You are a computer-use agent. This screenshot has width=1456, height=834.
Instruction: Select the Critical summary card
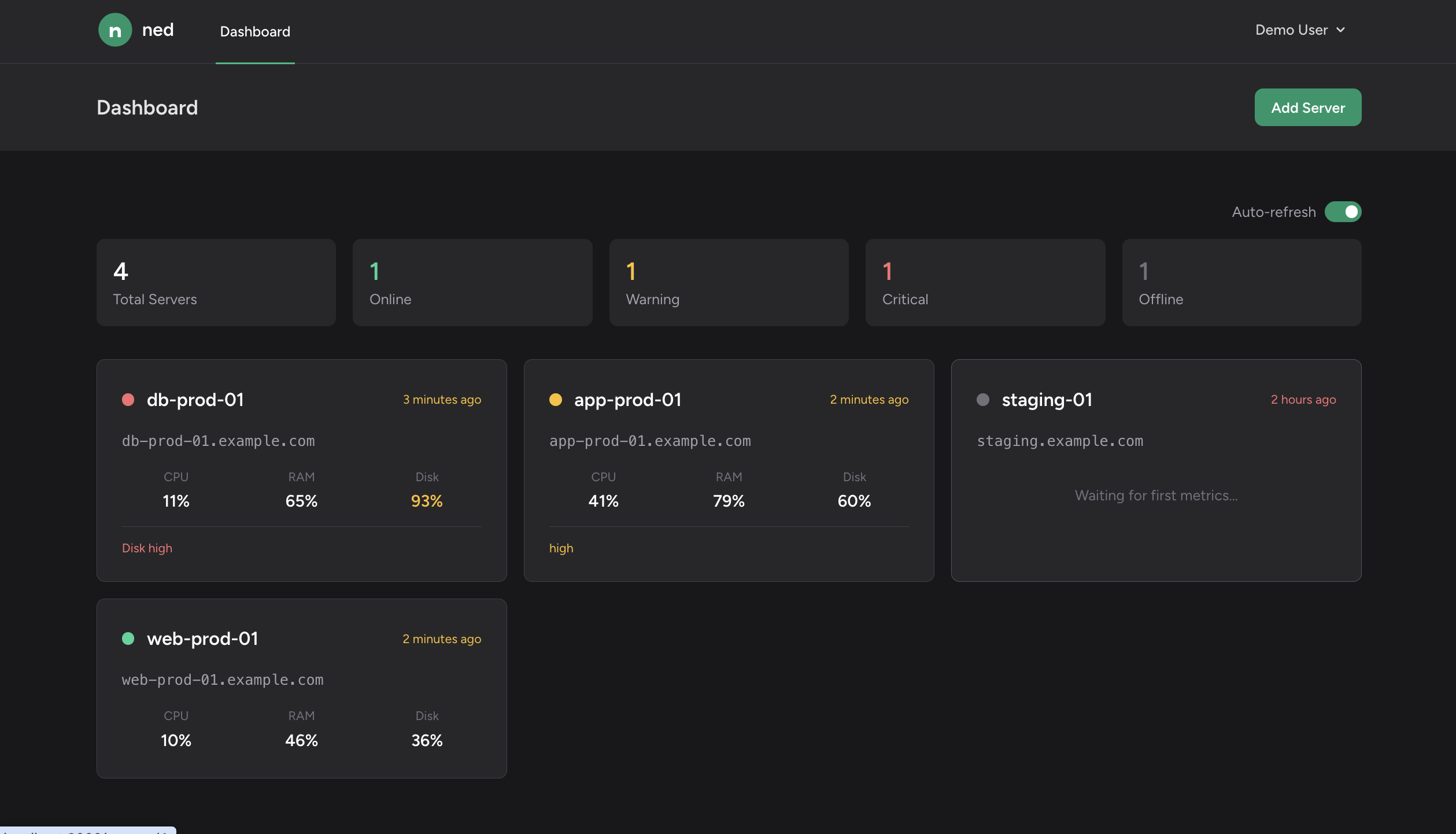click(985, 282)
